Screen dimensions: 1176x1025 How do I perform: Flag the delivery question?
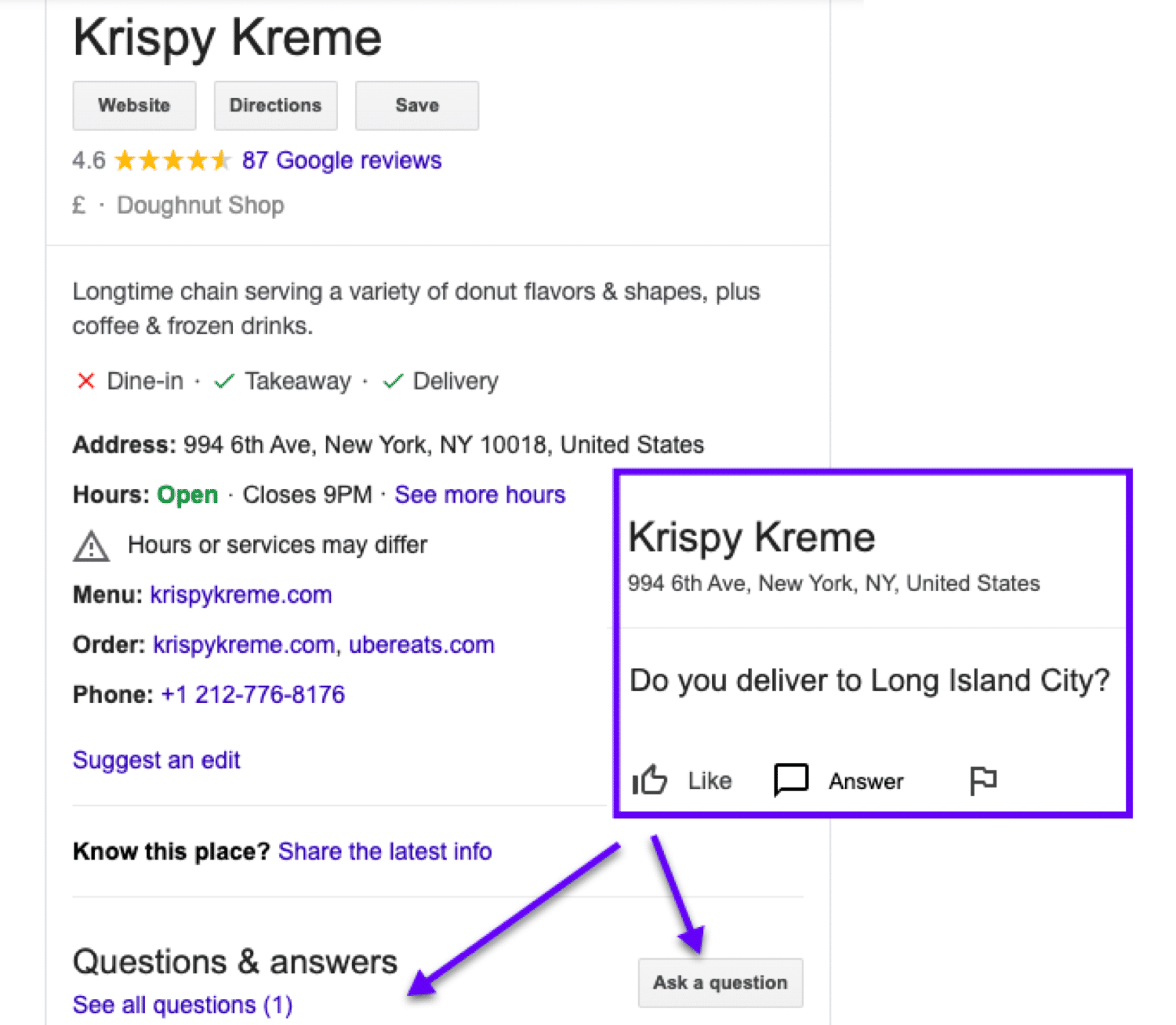pyautogui.click(x=982, y=780)
